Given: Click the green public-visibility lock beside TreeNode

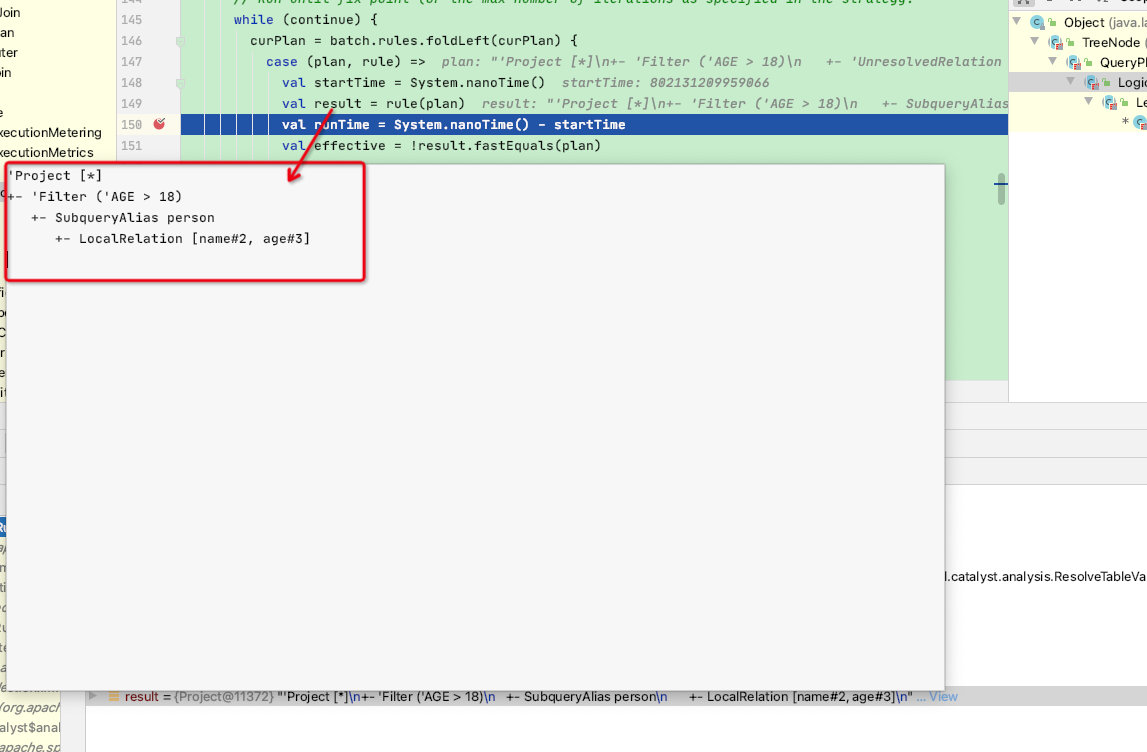Looking at the screenshot, I should pos(1070,42).
